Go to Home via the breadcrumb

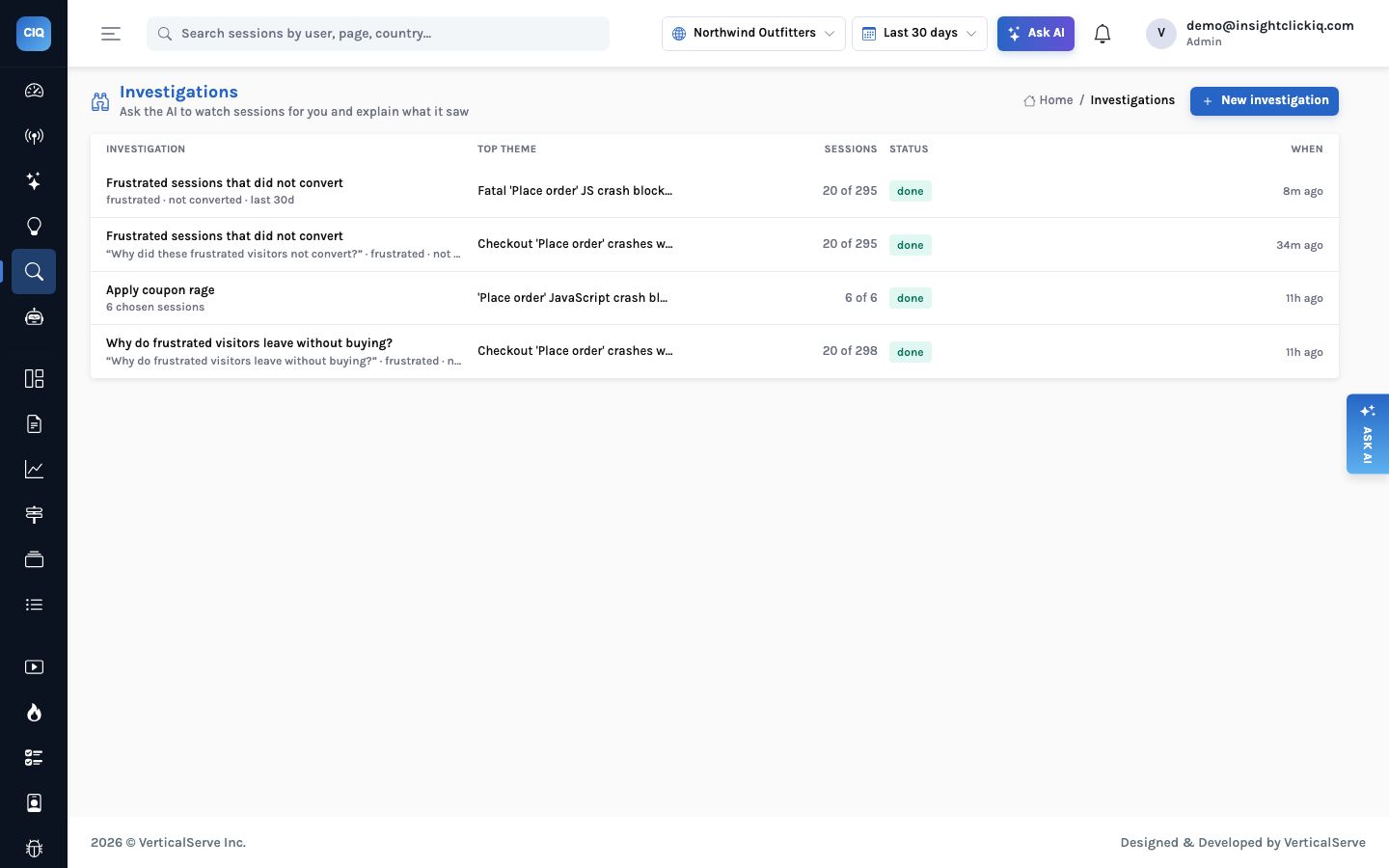[1049, 100]
